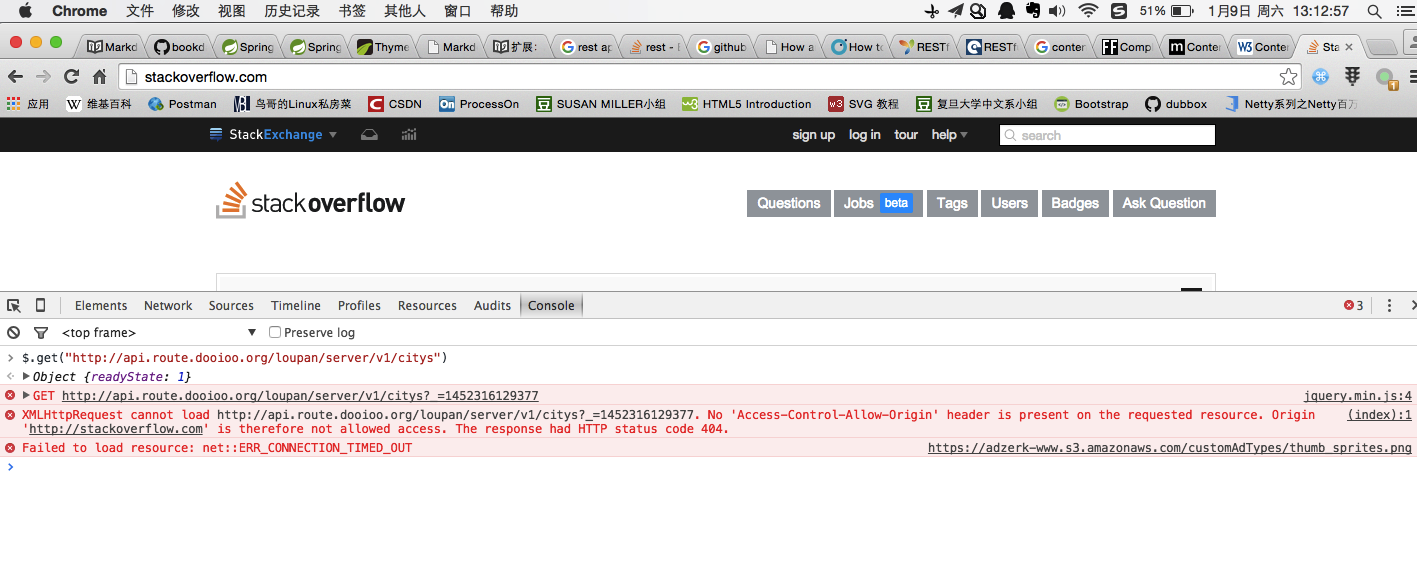Screen dimensions: 1417x575
Task: Clear console with the circle-slash icon
Action: tap(13, 332)
